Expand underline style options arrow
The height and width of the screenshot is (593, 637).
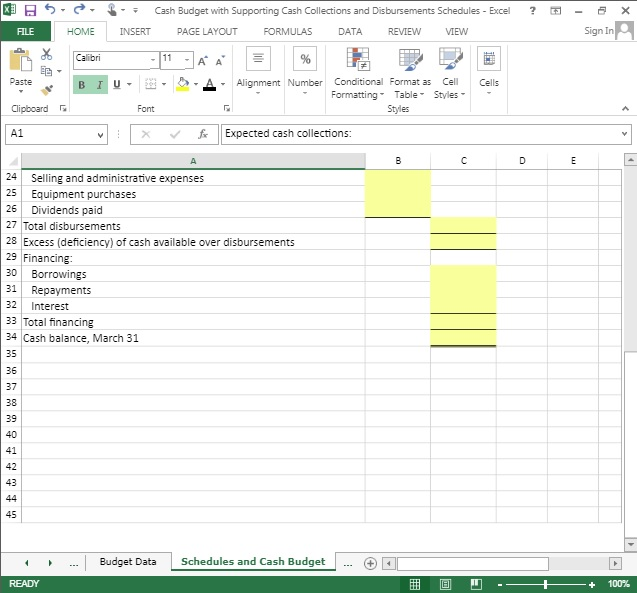129,84
